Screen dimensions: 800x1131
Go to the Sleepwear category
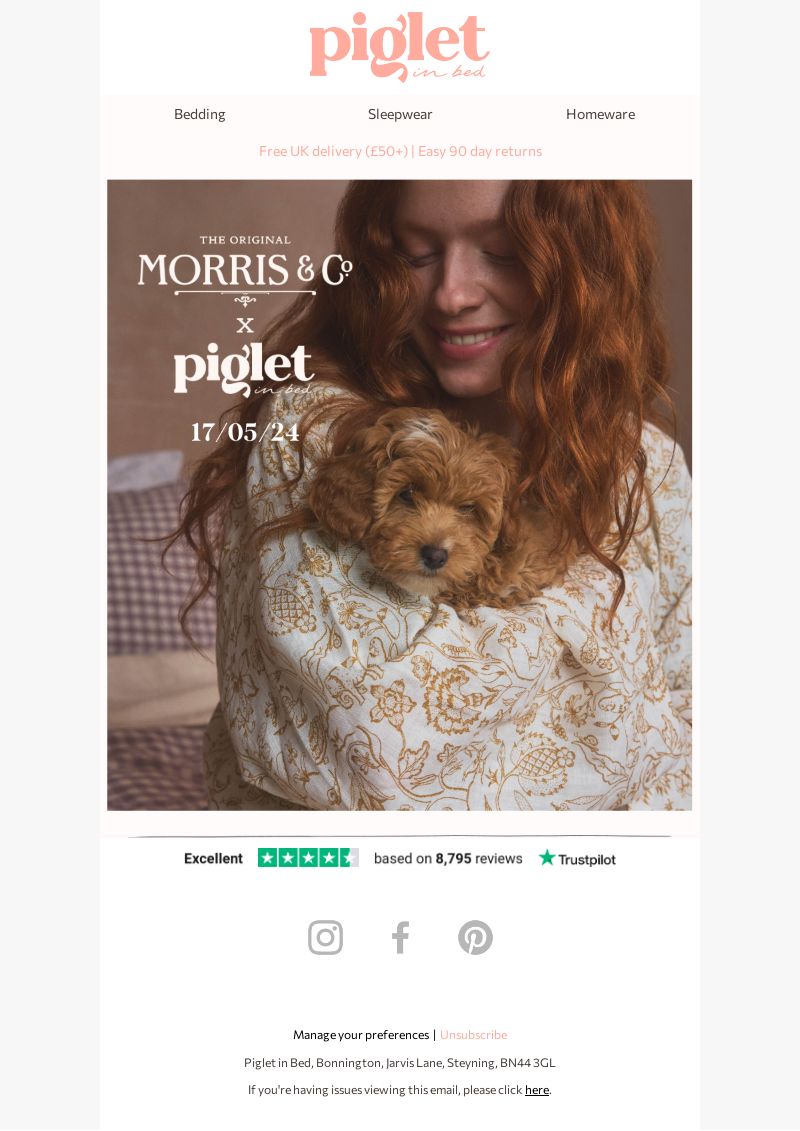pyautogui.click(x=400, y=114)
